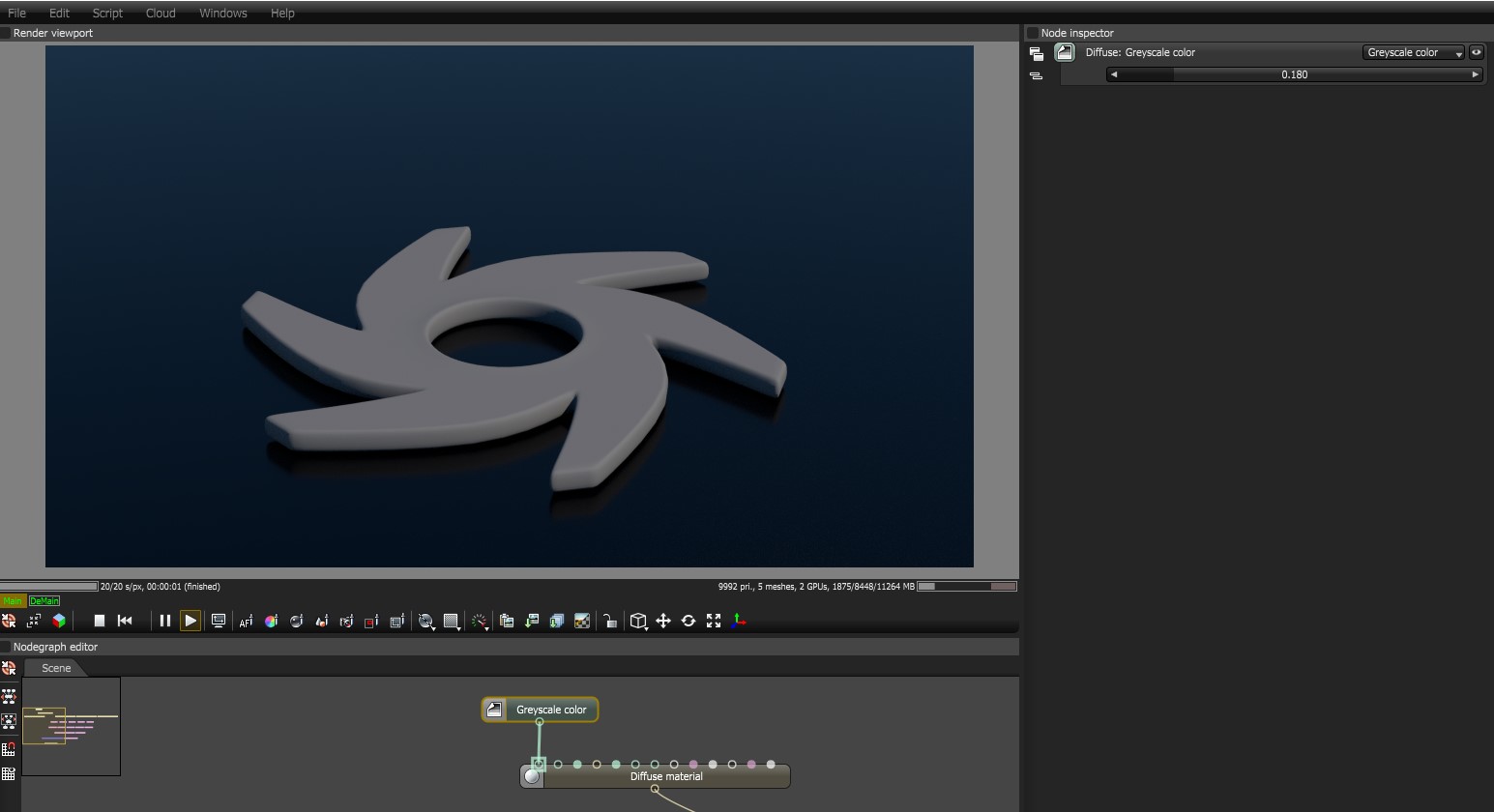Pause the render
Viewport: 1494px width, 812px height.
point(164,621)
